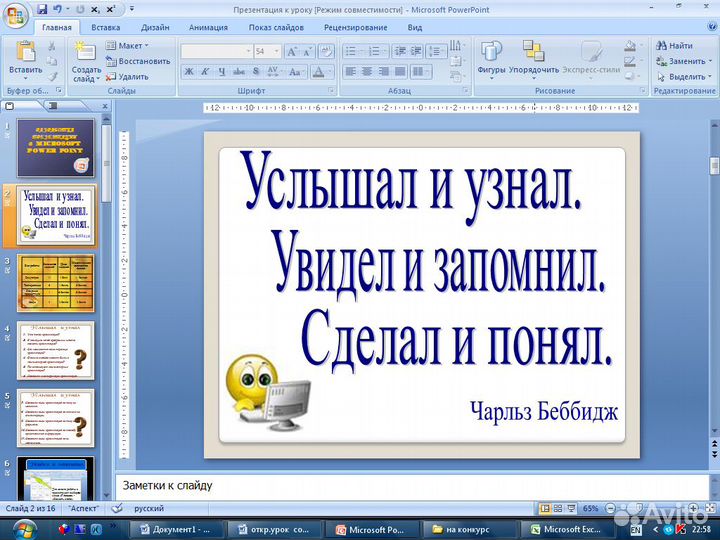The image size is (720, 540).
Task: Select slide 1 thumbnail in panel
Action: (x=56, y=147)
